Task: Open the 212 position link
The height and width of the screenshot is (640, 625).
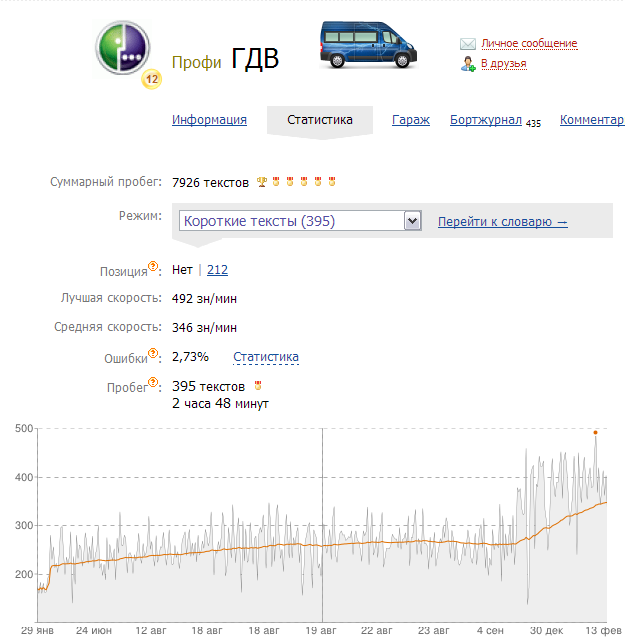Action: pos(217,270)
